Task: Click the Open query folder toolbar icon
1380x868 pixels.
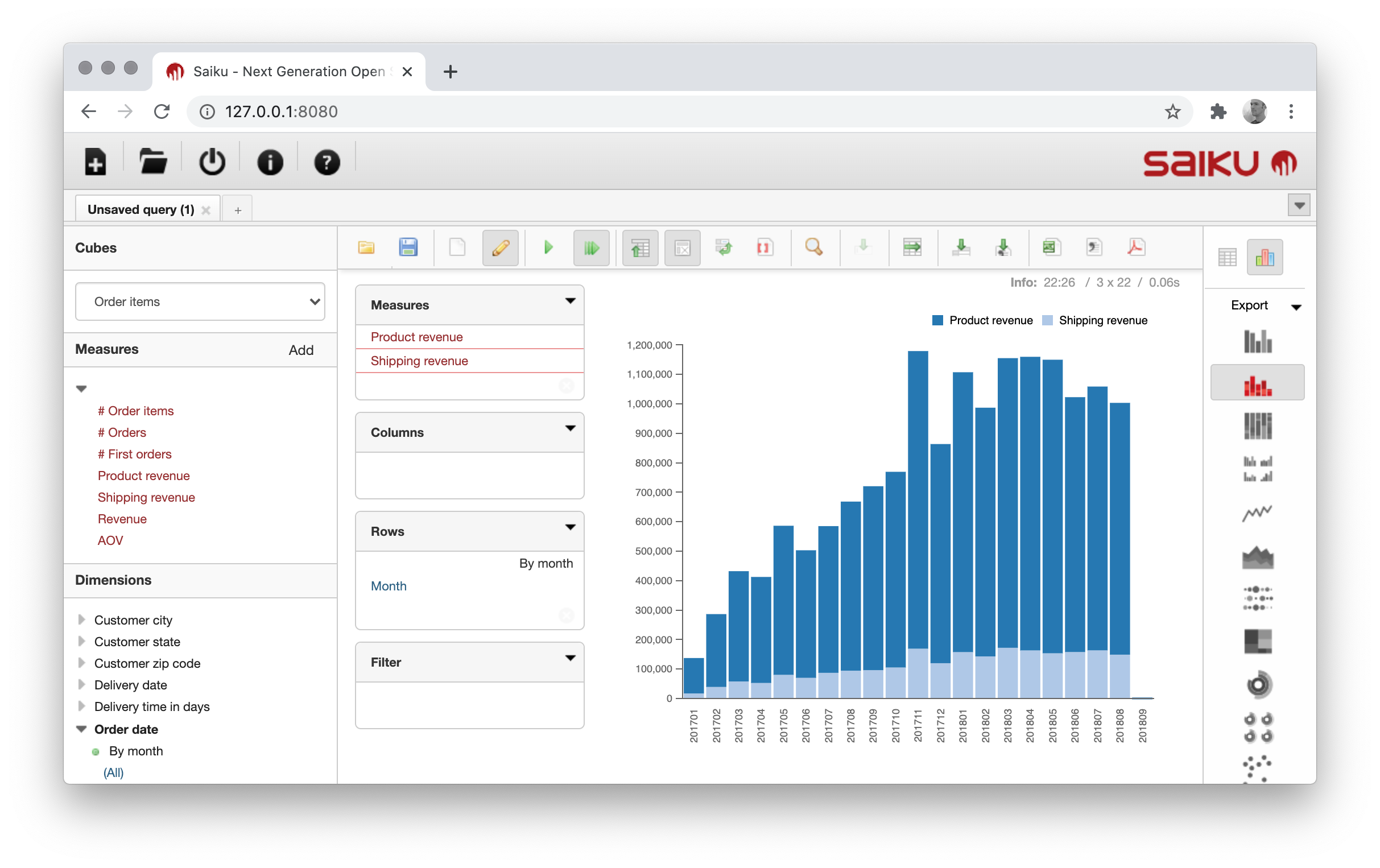Action: click(366, 247)
